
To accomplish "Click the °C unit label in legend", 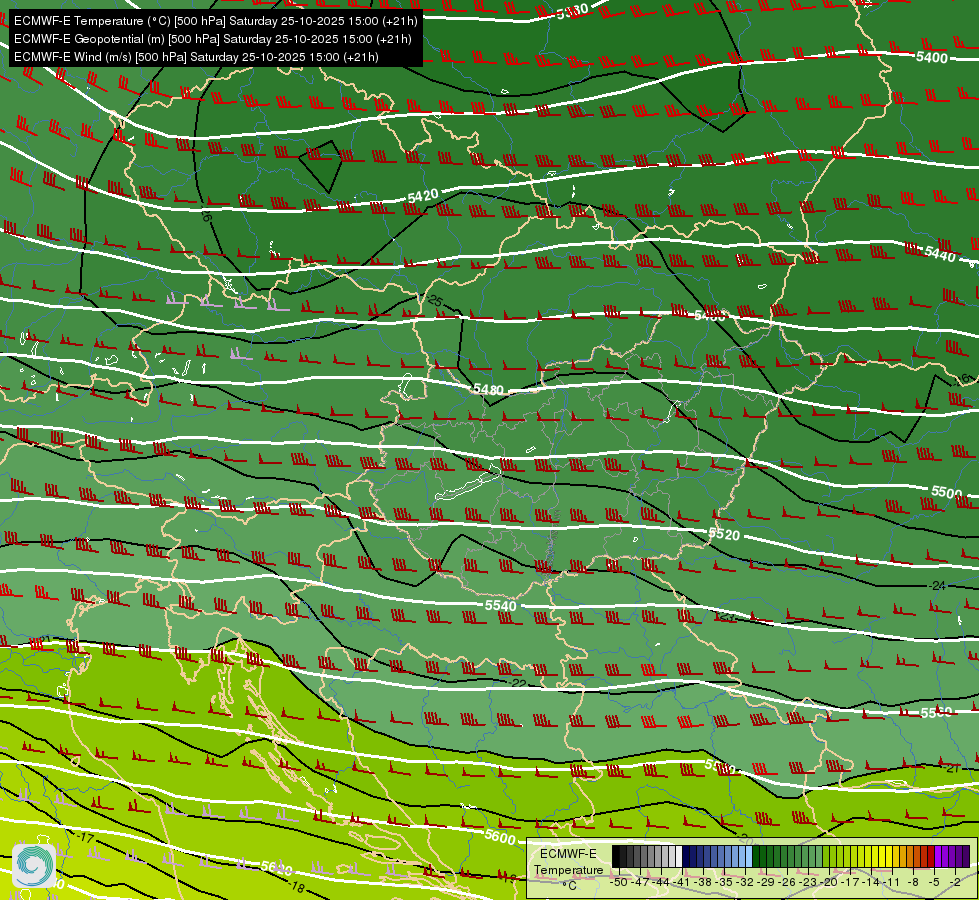I will click(569, 886).
